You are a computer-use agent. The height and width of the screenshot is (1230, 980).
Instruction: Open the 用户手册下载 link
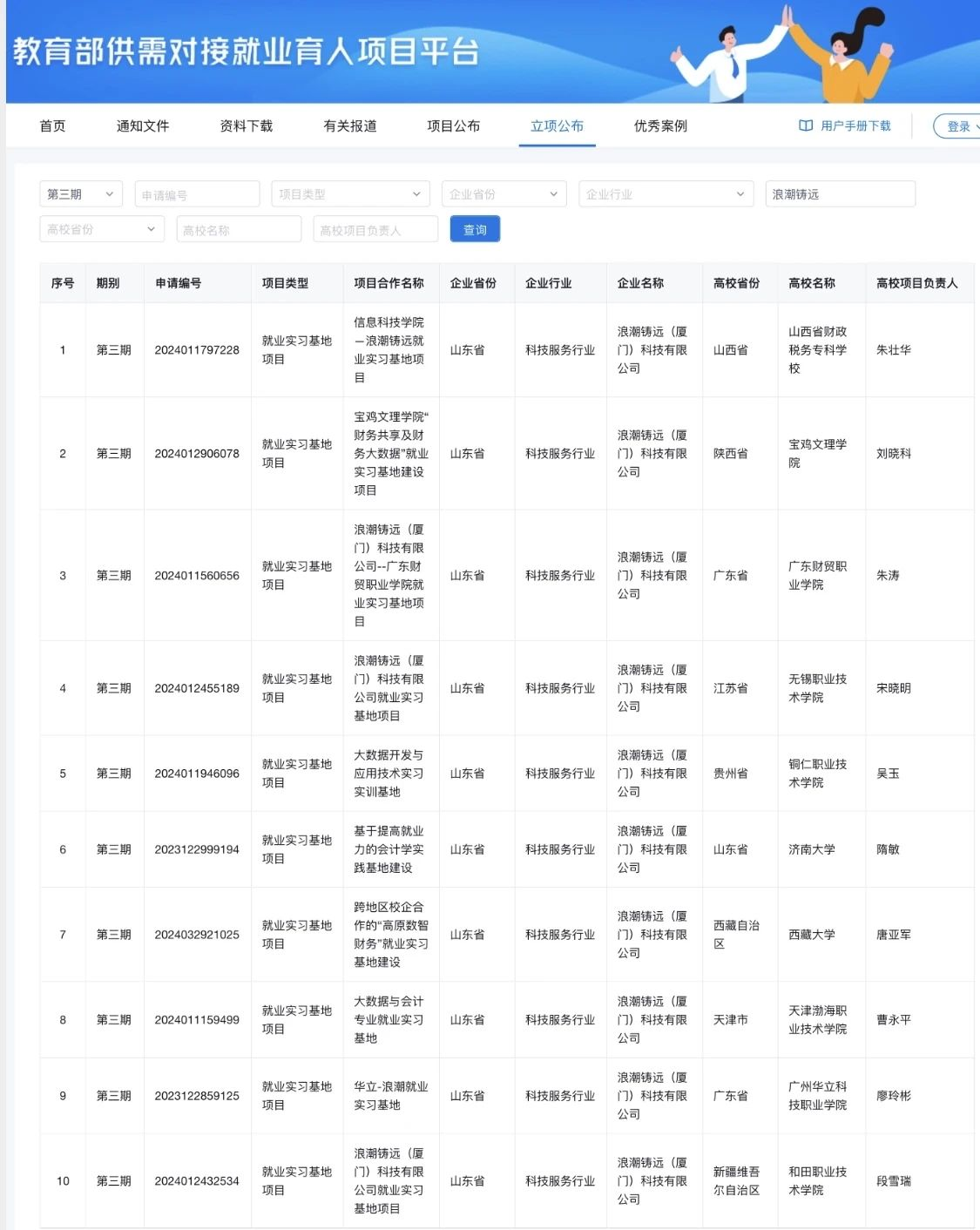click(855, 125)
